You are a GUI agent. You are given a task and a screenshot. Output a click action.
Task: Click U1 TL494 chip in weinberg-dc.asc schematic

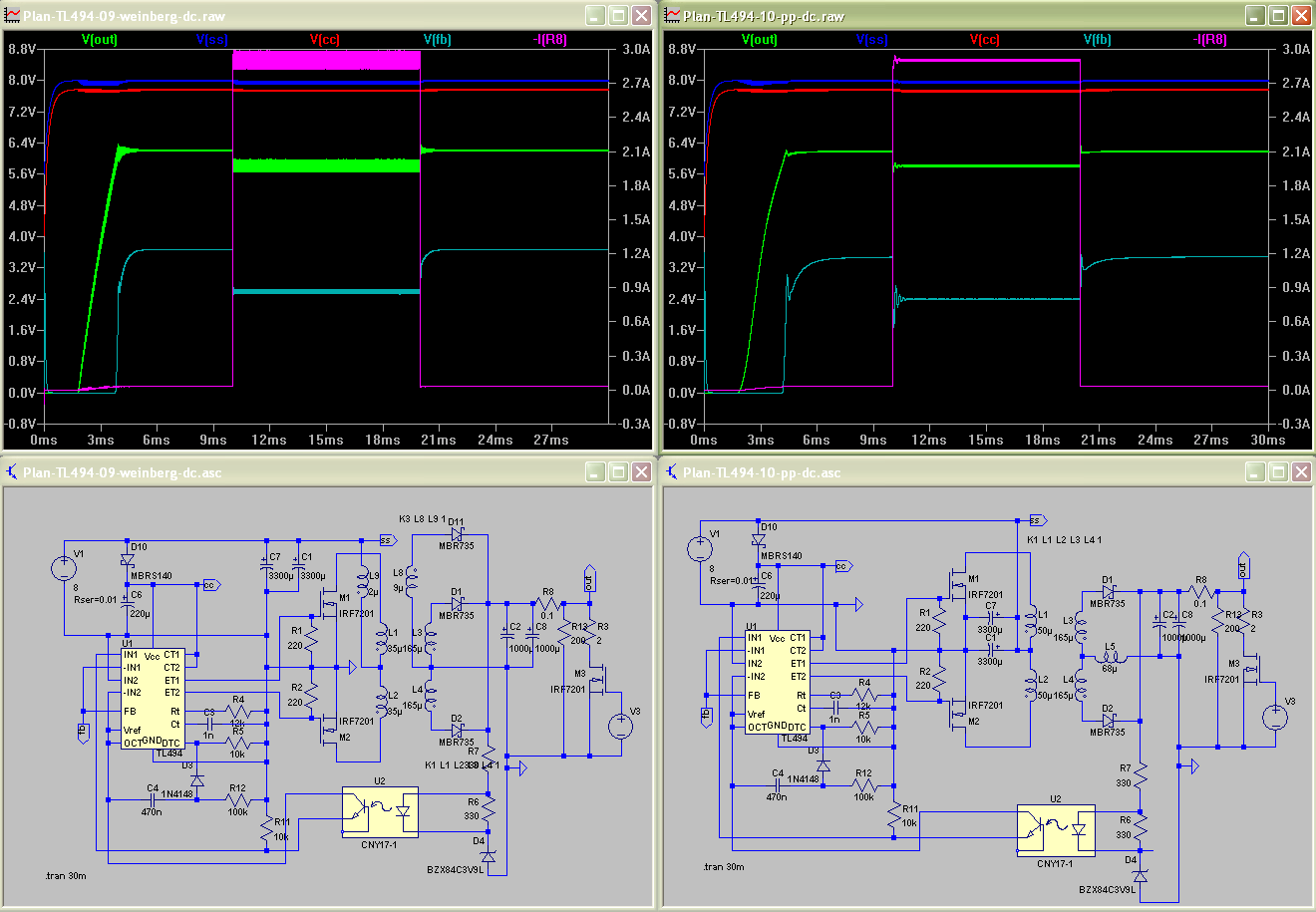[152, 700]
